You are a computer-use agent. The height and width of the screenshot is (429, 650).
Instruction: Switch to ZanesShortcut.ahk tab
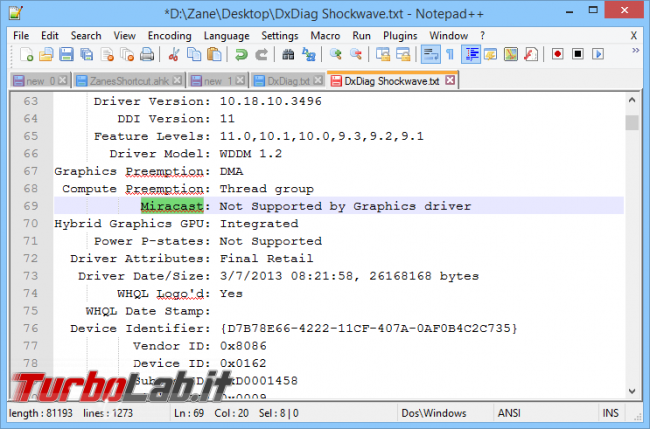(129, 80)
